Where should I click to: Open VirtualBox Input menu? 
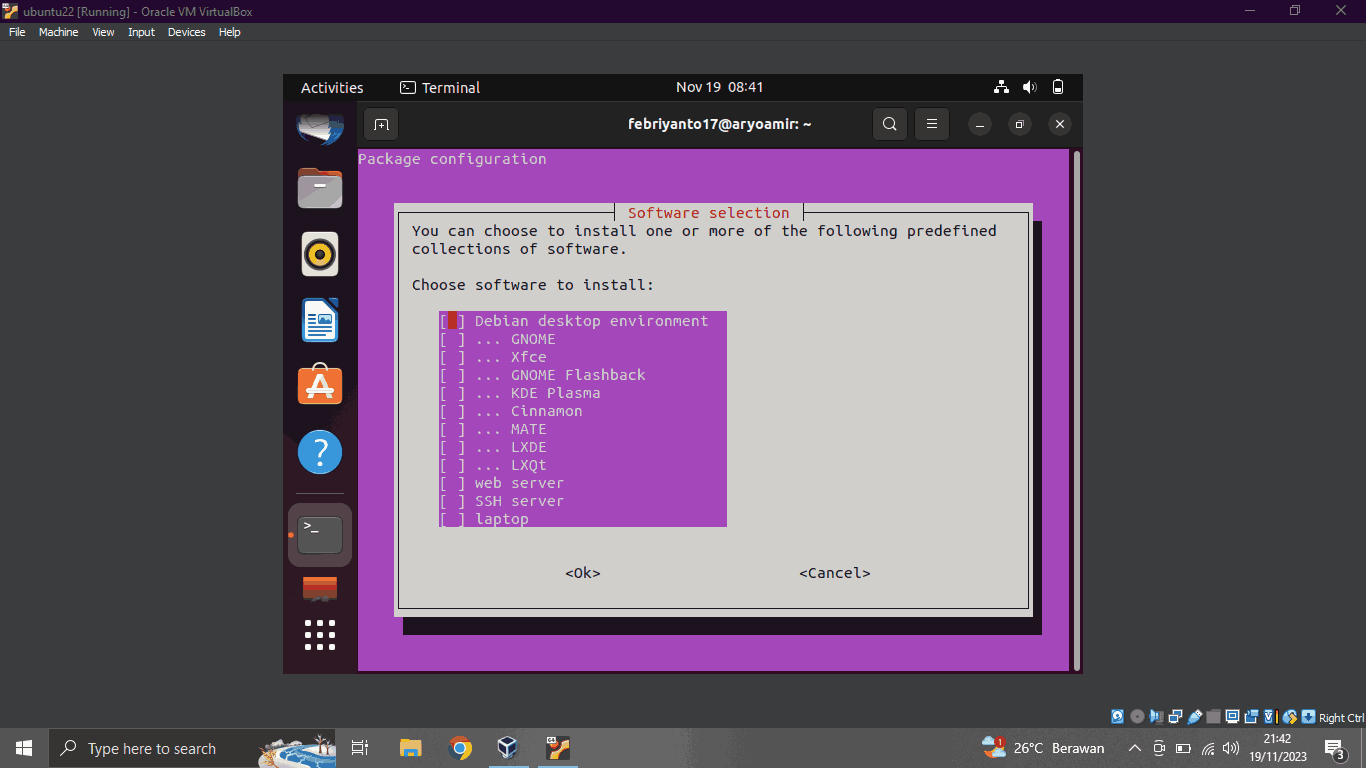pos(141,32)
